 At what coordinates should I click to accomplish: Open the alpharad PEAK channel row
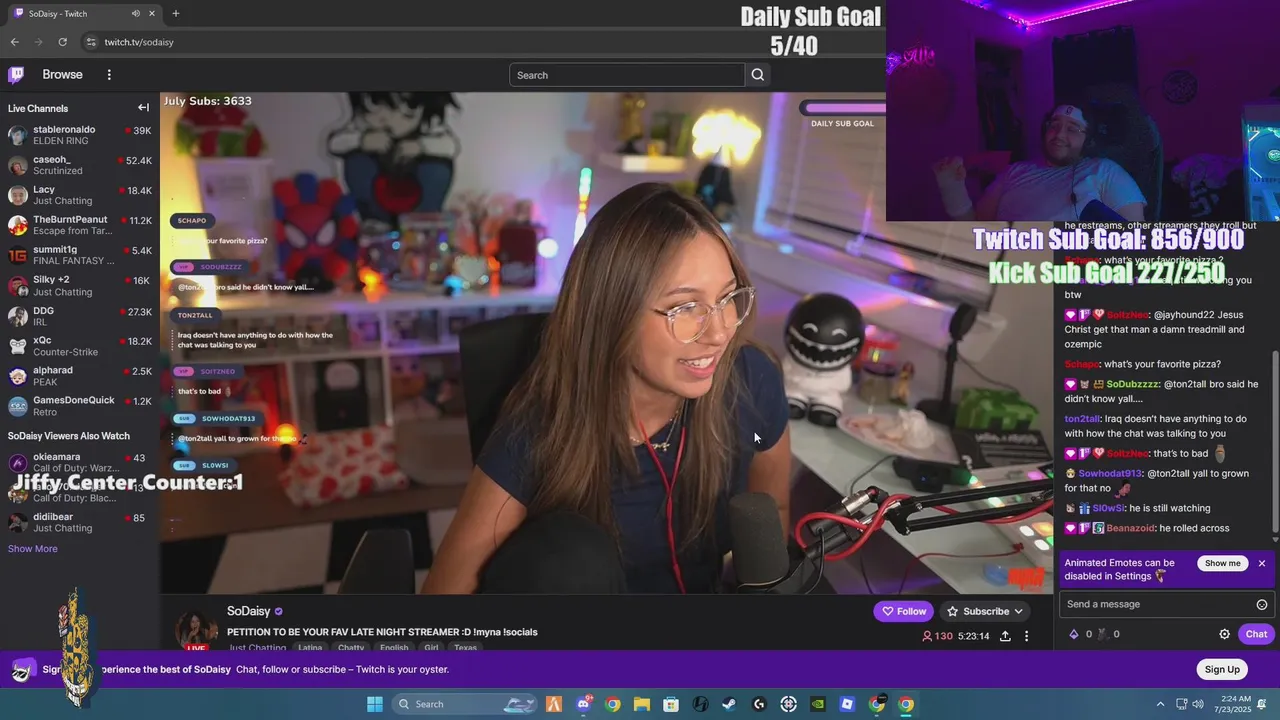80,376
